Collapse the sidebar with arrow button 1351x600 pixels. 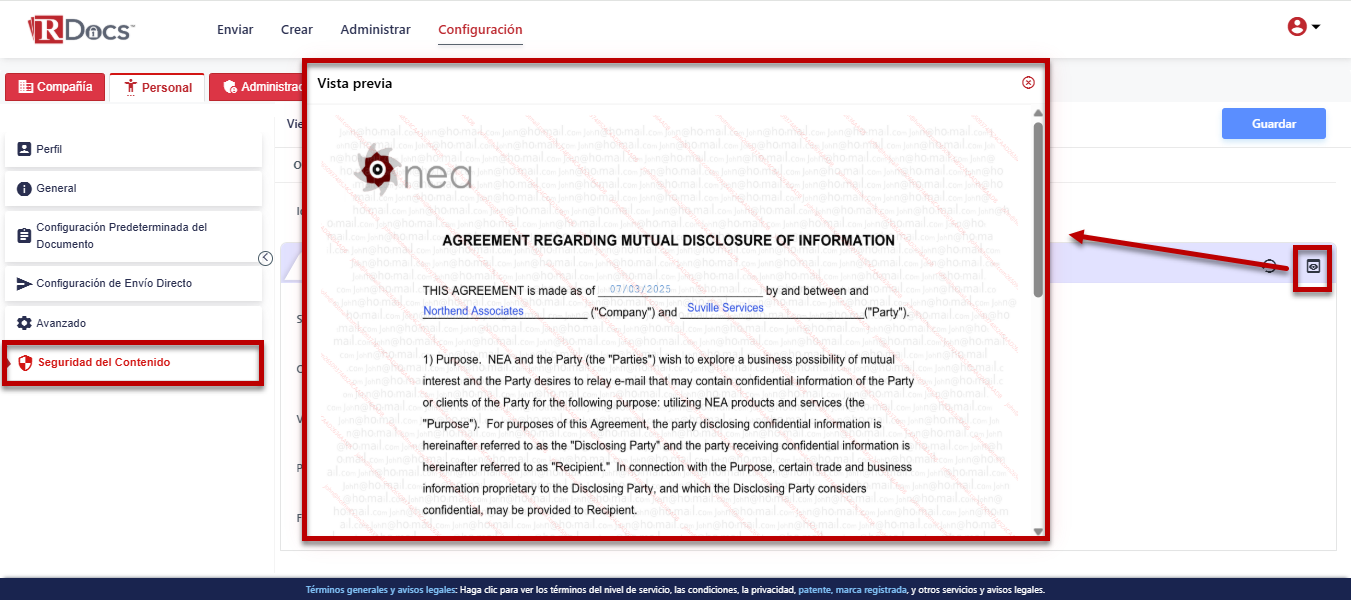click(x=266, y=258)
